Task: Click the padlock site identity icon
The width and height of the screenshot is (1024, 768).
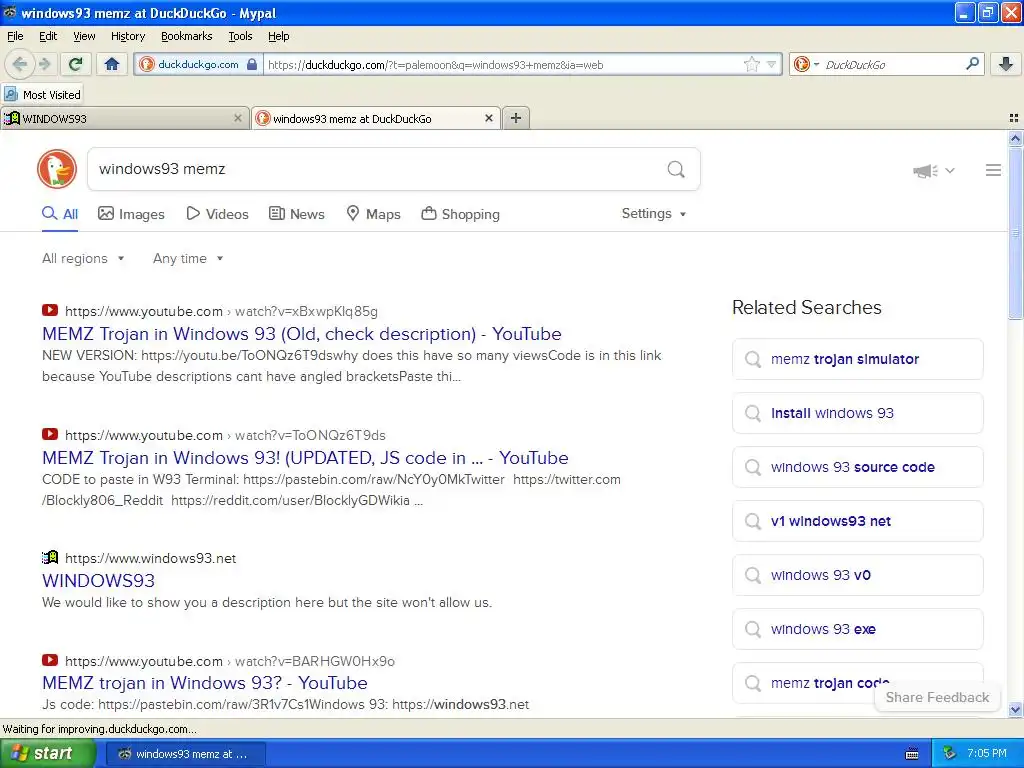Action: (252, 65)
